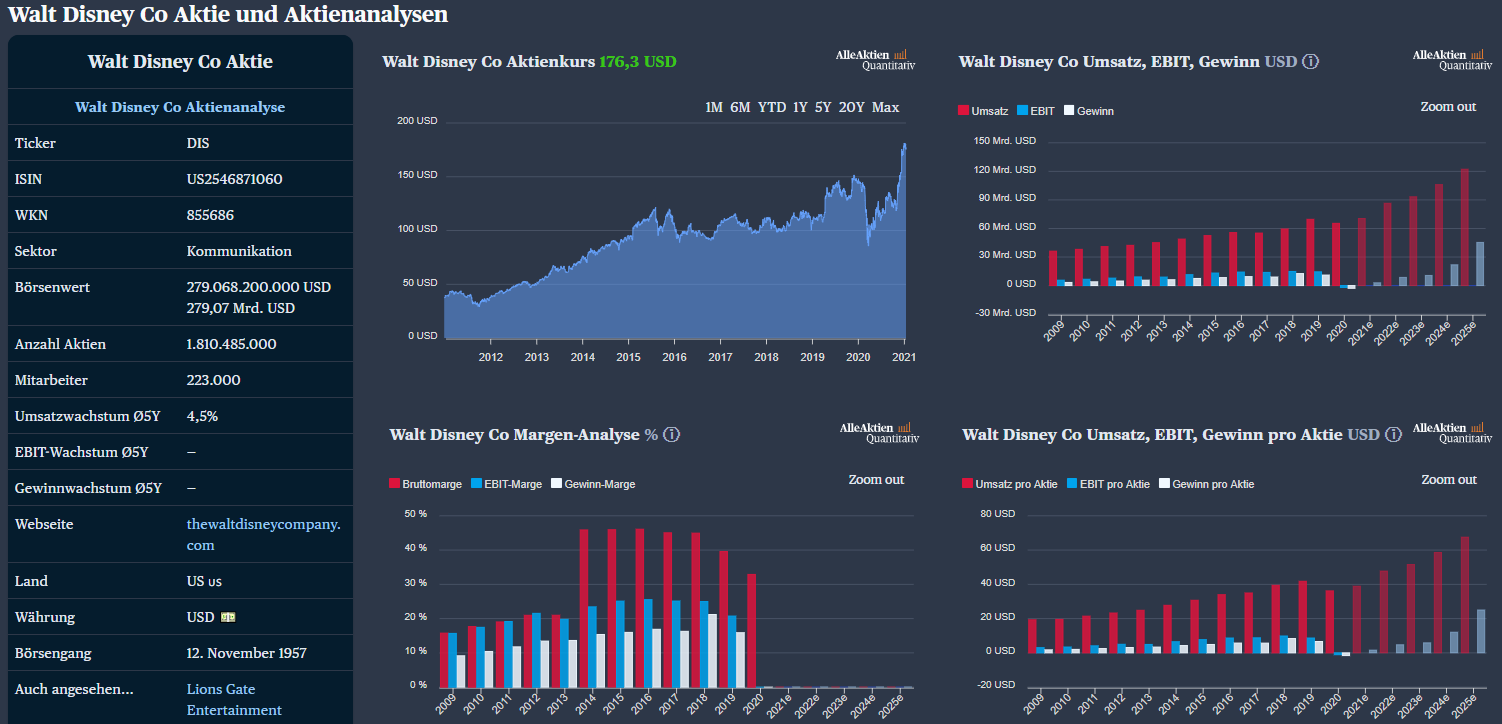Toggle Bruttomarge series in margin legend
Screen dimensions: 1502x724
425,484
